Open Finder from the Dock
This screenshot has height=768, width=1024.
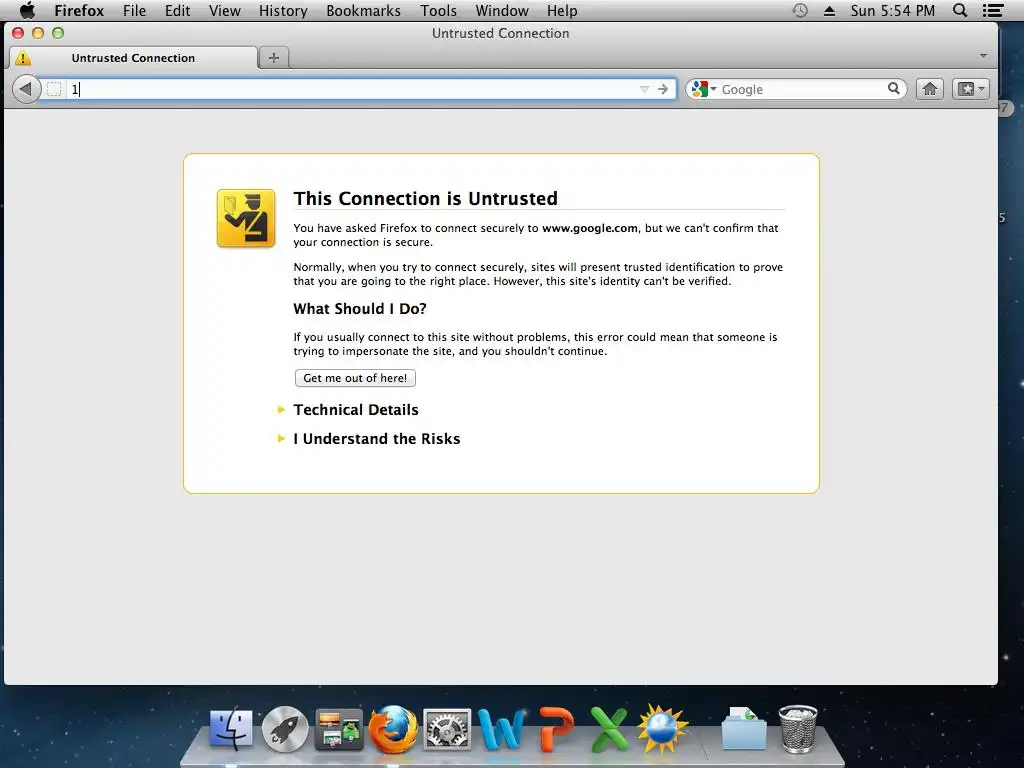pos(231,729)
